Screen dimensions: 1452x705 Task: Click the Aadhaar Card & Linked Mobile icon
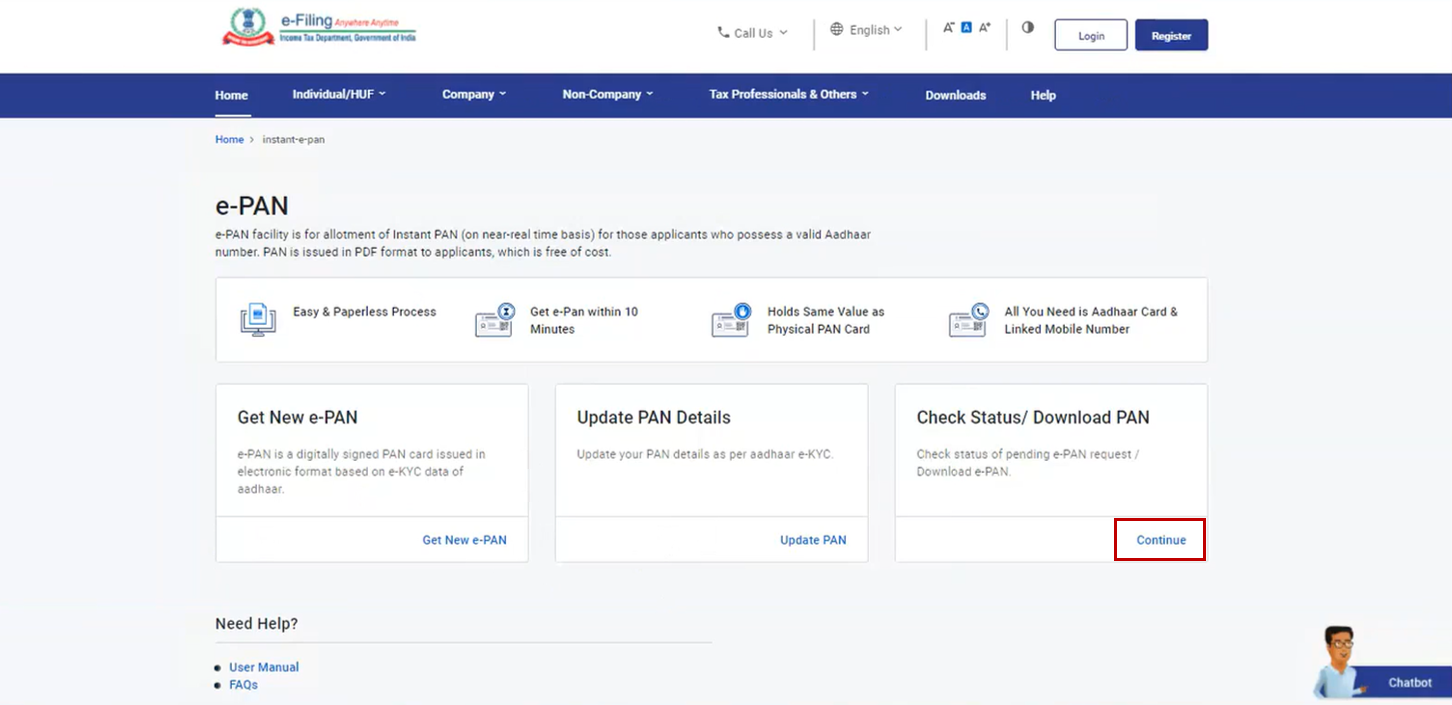click(x=968, y=320)
